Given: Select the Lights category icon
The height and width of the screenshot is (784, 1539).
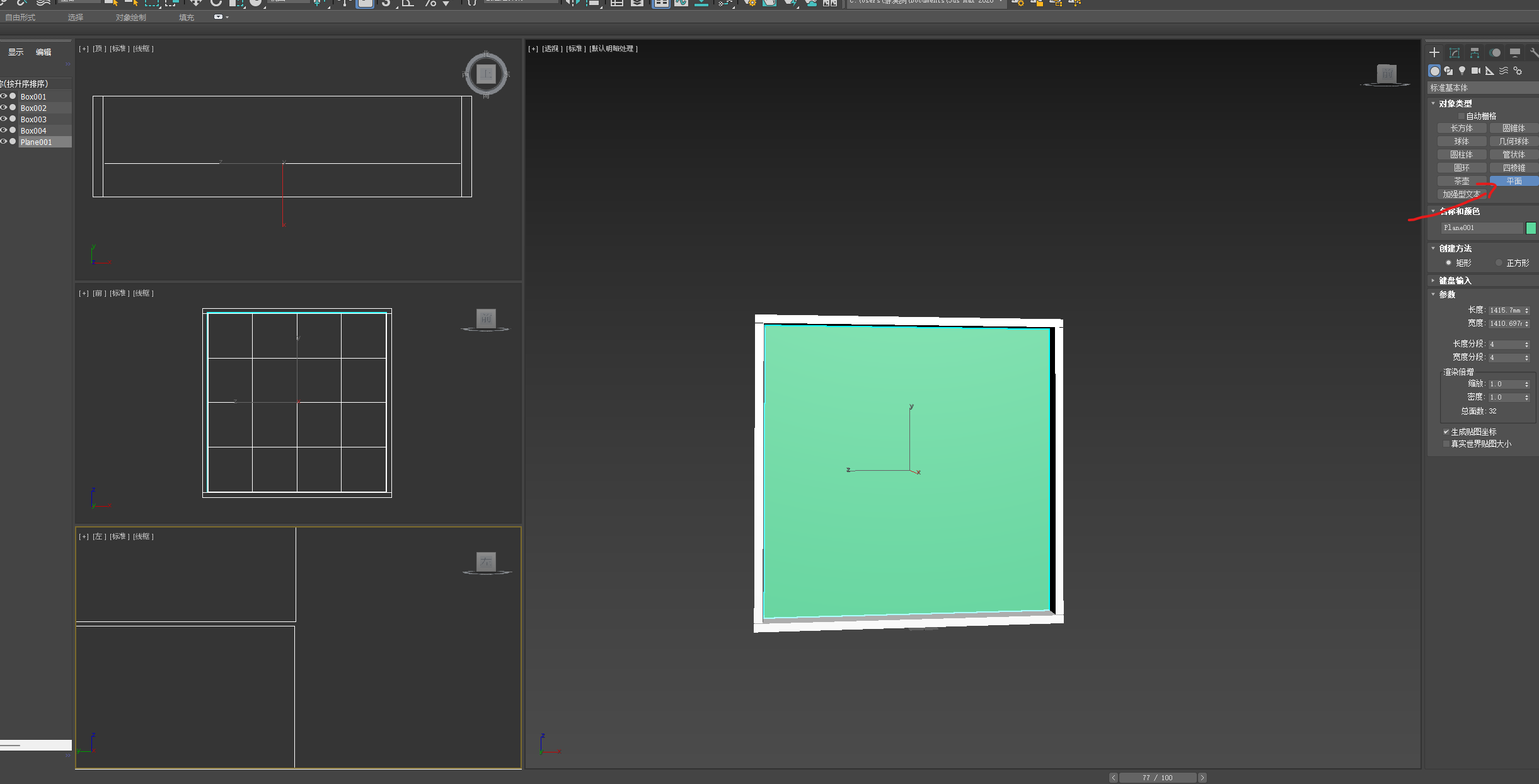Looking at the screenshot, I should pyautogui.click(x=1462, y=71).
